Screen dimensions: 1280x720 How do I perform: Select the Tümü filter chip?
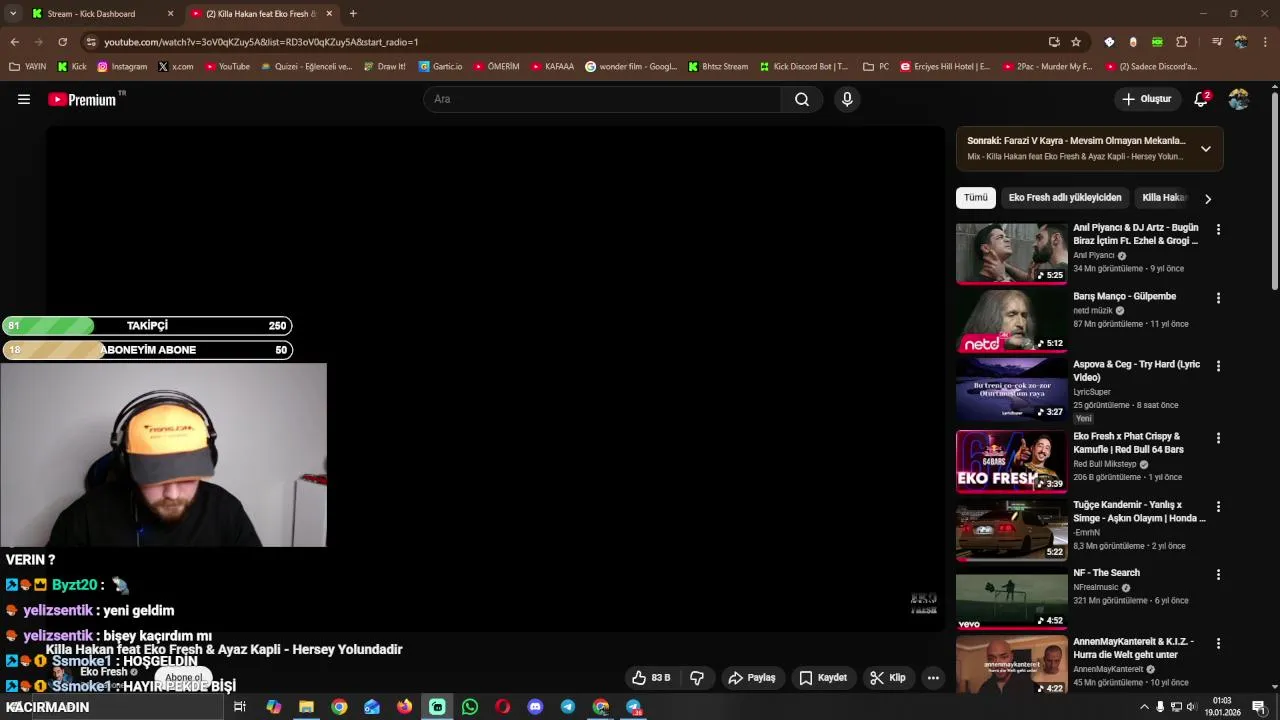point(975,198)
